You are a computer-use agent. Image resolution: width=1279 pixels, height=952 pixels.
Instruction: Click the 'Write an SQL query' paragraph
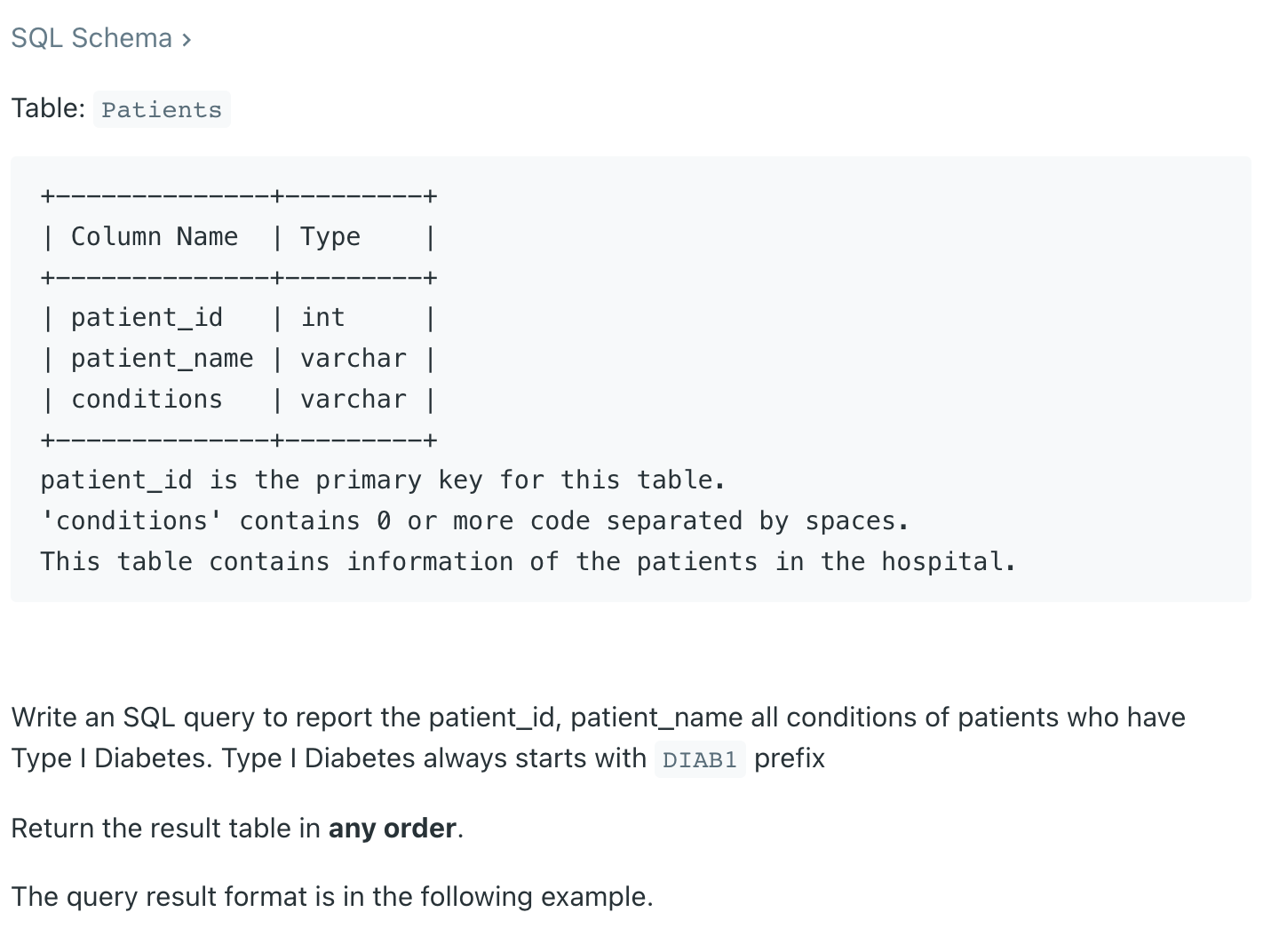pyautogui.click(x=598, y=738)
